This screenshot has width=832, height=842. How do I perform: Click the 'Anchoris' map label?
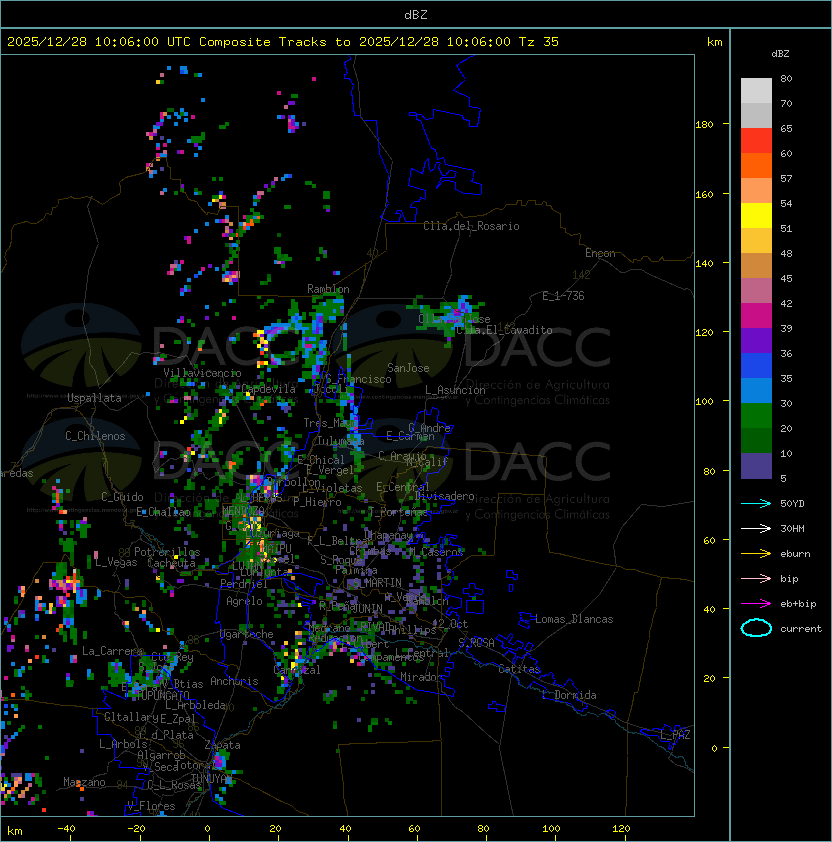(x=234, y=681)
